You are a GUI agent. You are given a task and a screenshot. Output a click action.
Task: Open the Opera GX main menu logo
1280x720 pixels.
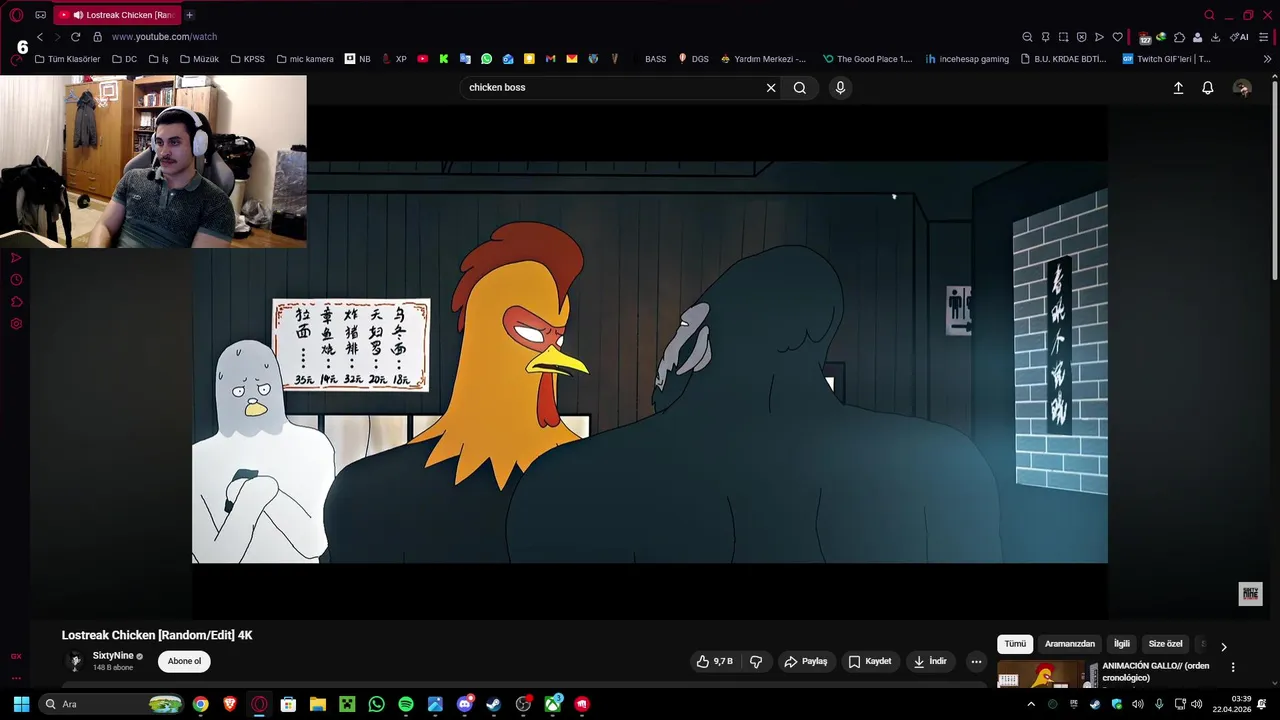click(x=16, y=15)
